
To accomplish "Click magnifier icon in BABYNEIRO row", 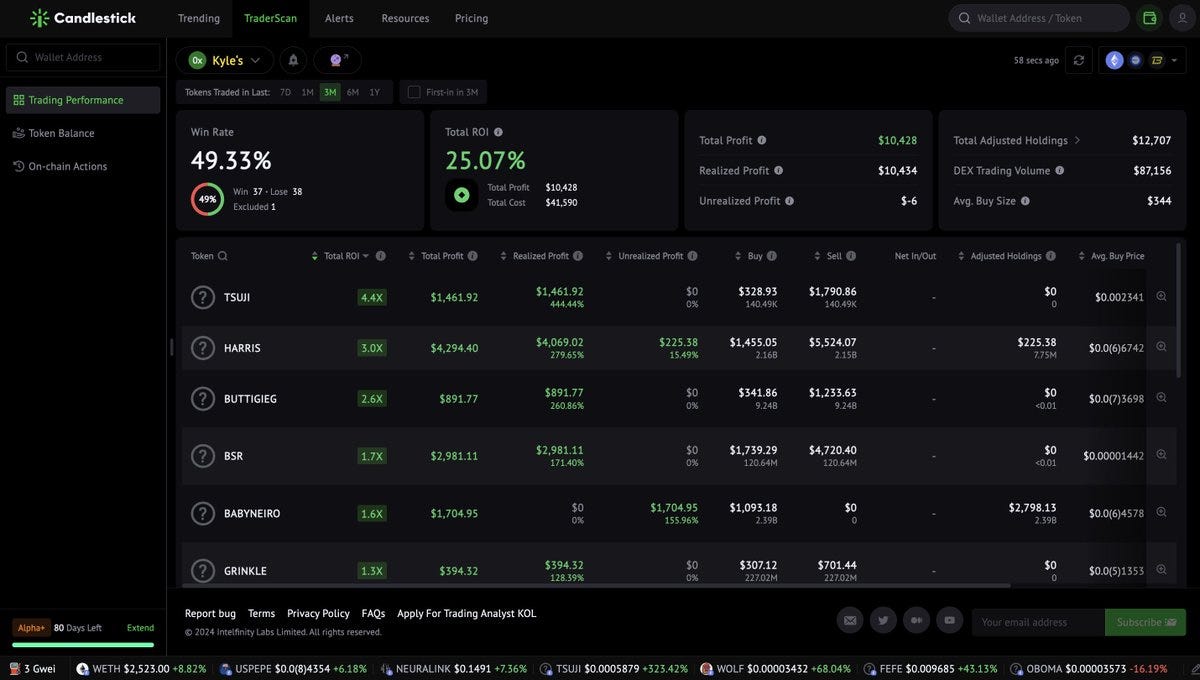I will (1161, 512).
